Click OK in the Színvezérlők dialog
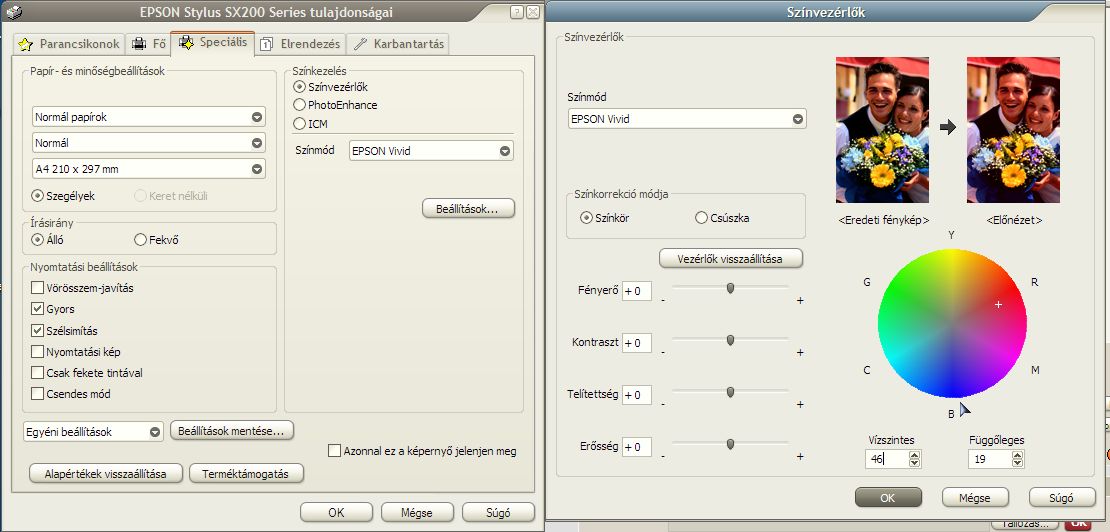The image size is (1110, 532). coord(888,497)
